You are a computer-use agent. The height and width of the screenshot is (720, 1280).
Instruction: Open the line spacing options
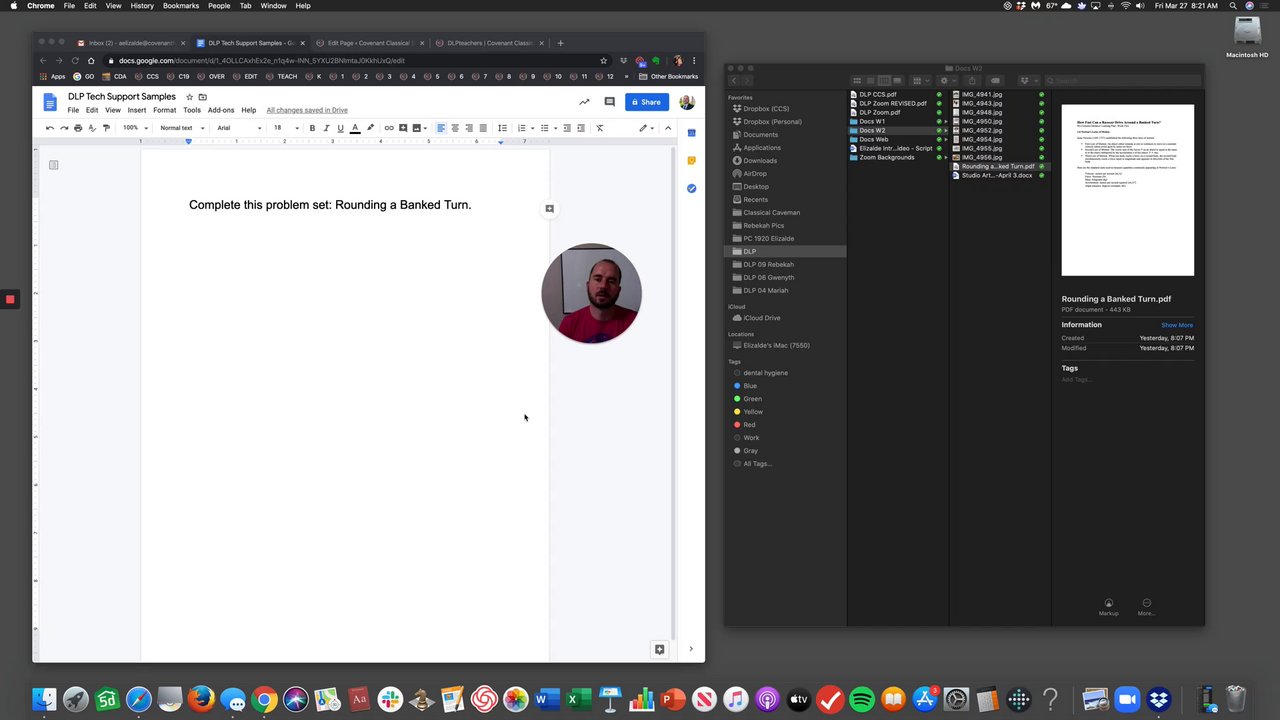point(502,128)
